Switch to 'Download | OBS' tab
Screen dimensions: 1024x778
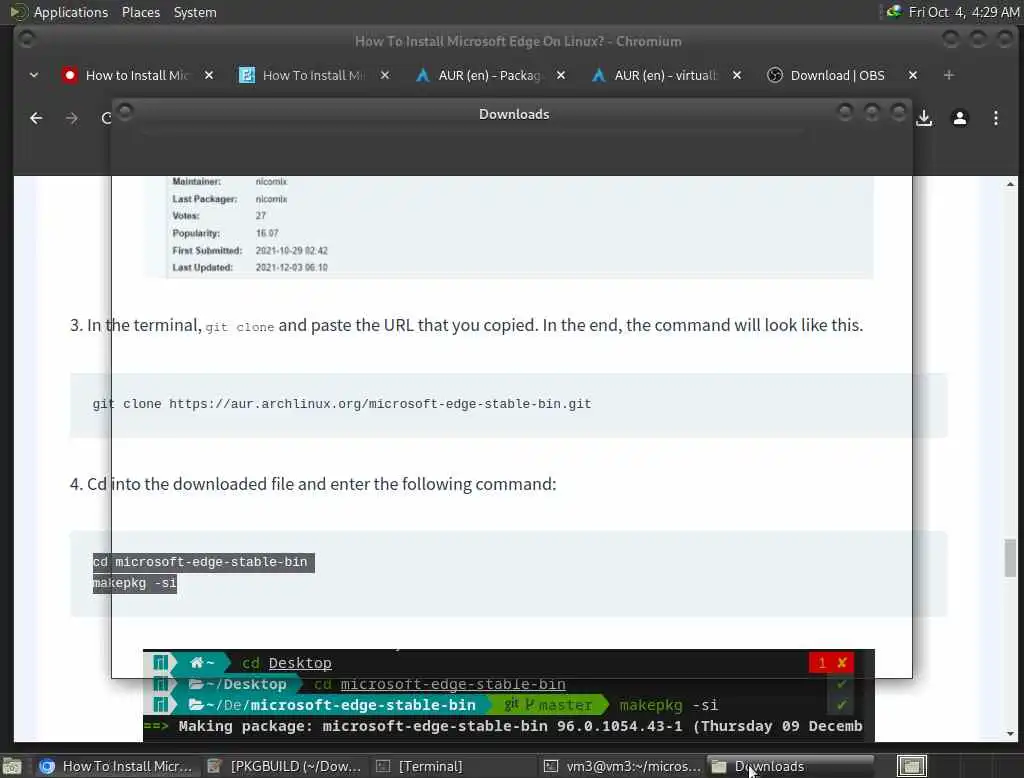[837, 75]
